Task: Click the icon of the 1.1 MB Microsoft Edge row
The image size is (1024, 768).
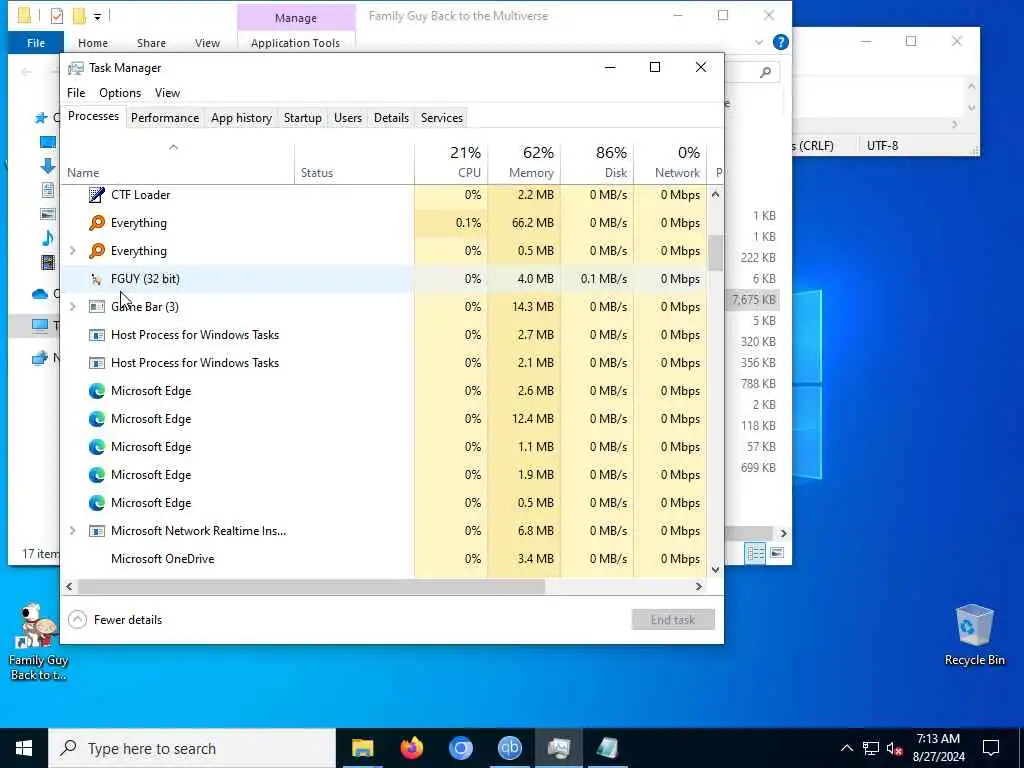Action: pyautogui.click(x=97, y=447)
